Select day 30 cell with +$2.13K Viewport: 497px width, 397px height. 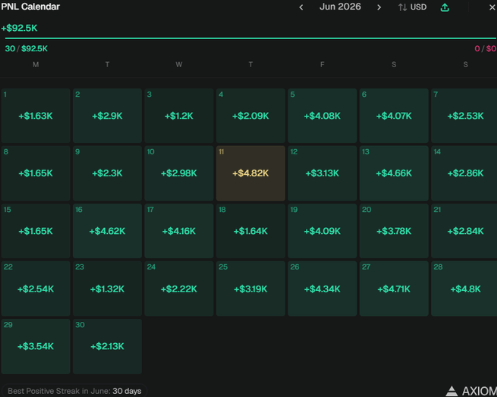[x=107, y=346]
